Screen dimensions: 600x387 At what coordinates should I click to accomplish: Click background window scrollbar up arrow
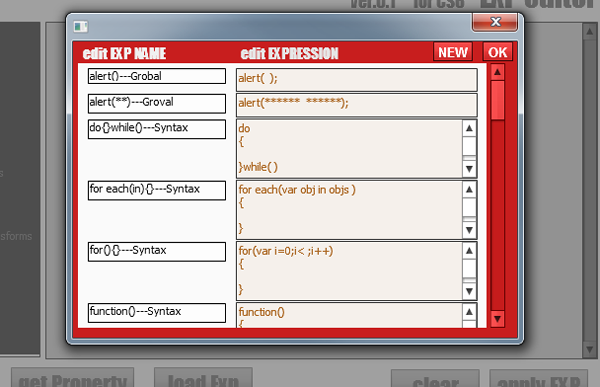click(589, 32)
